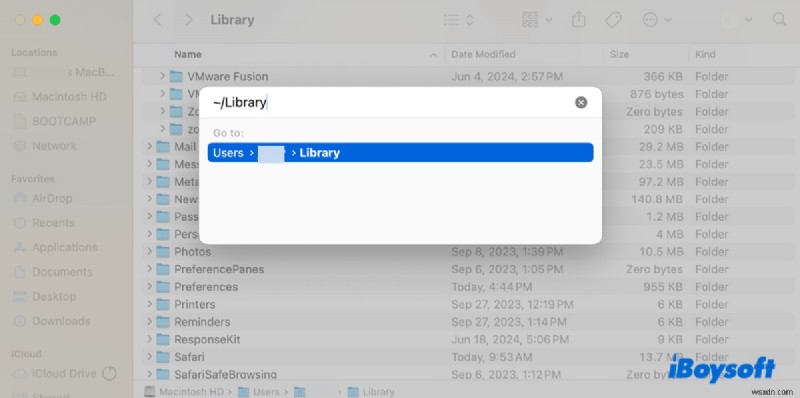Open the More actions ellipsis menu
The image size is (800, 398).
click(657, 20)
